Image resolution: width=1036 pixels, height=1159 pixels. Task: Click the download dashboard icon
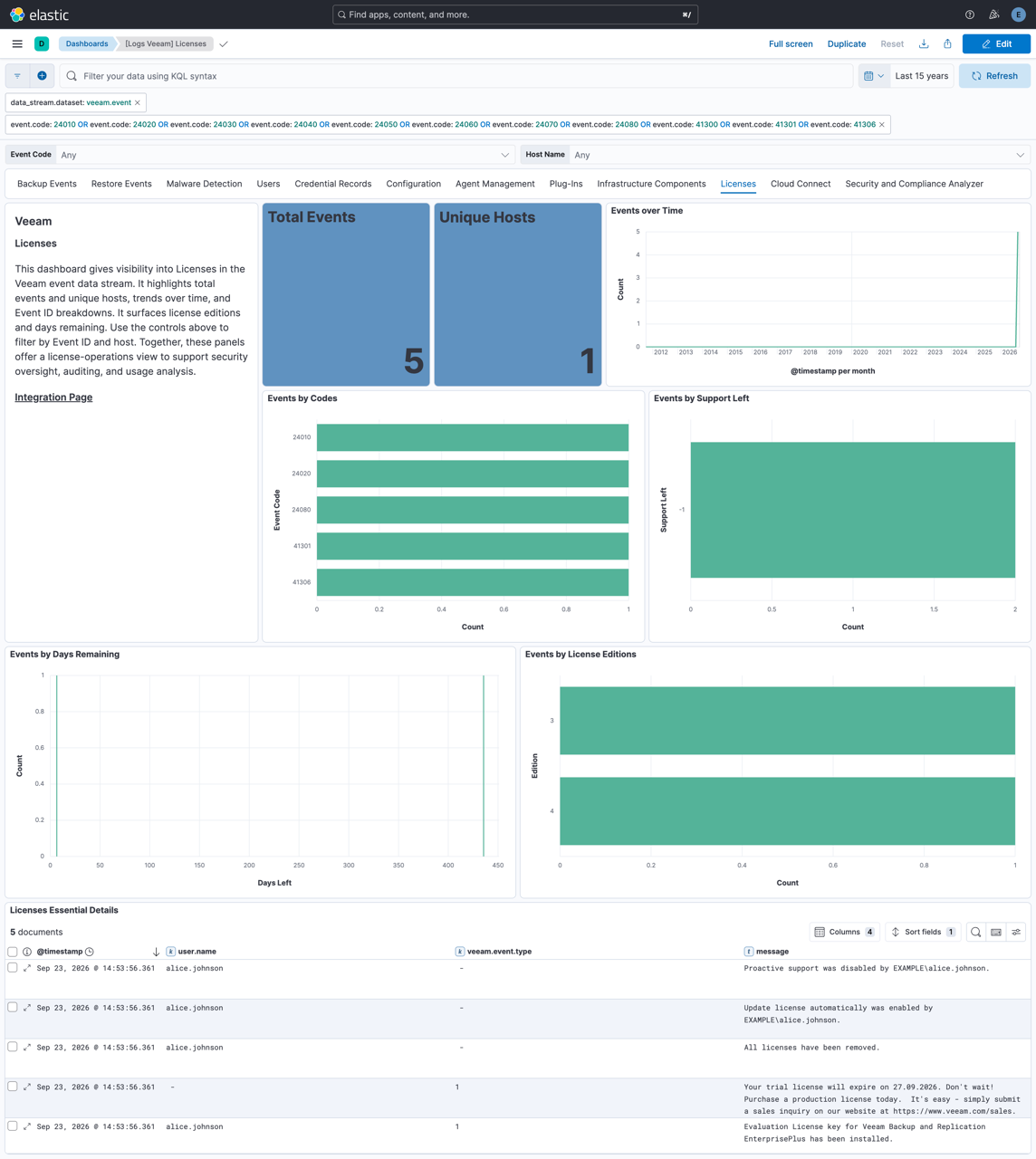coord(924,43)
